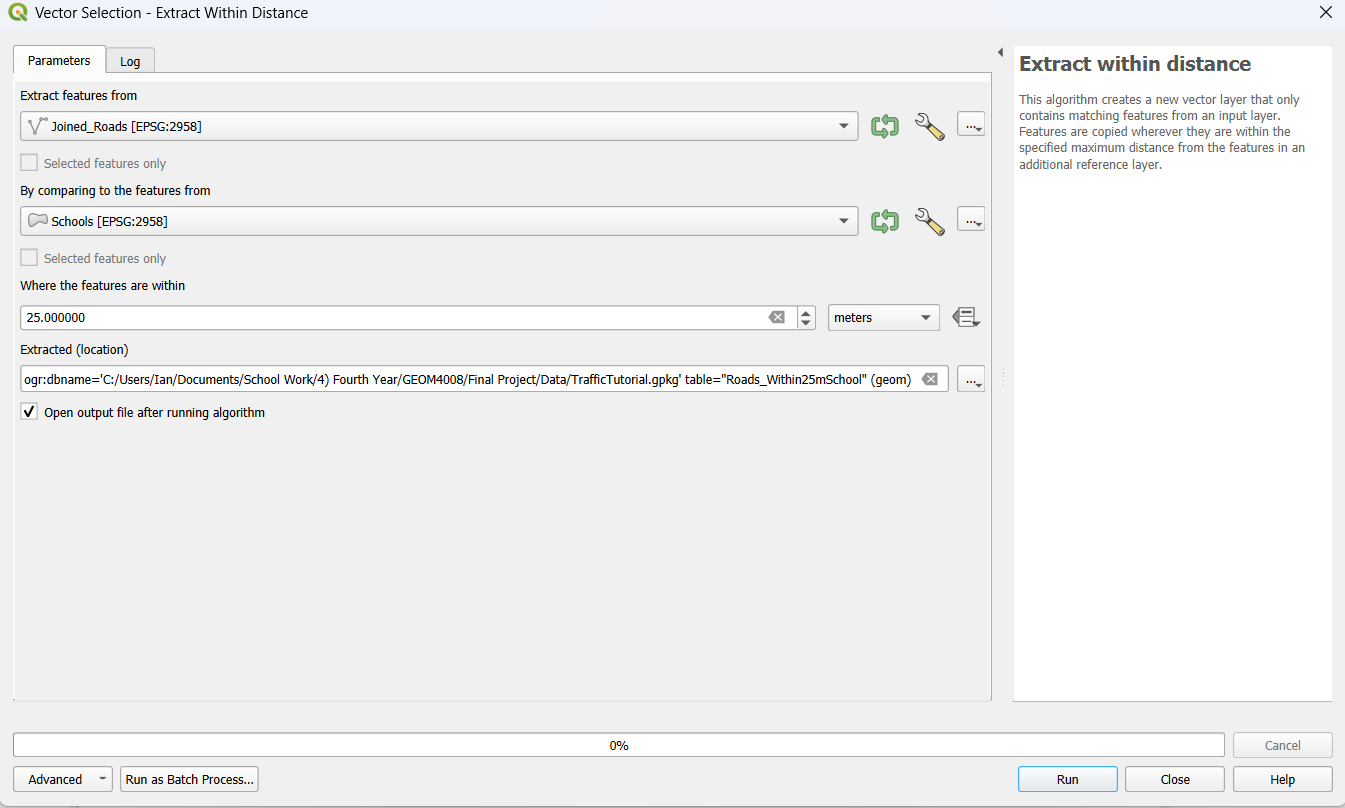Viewport: 1345px width, 808px height.
Task: Collapse the help panel with arrow
Action: point(1000,52)
